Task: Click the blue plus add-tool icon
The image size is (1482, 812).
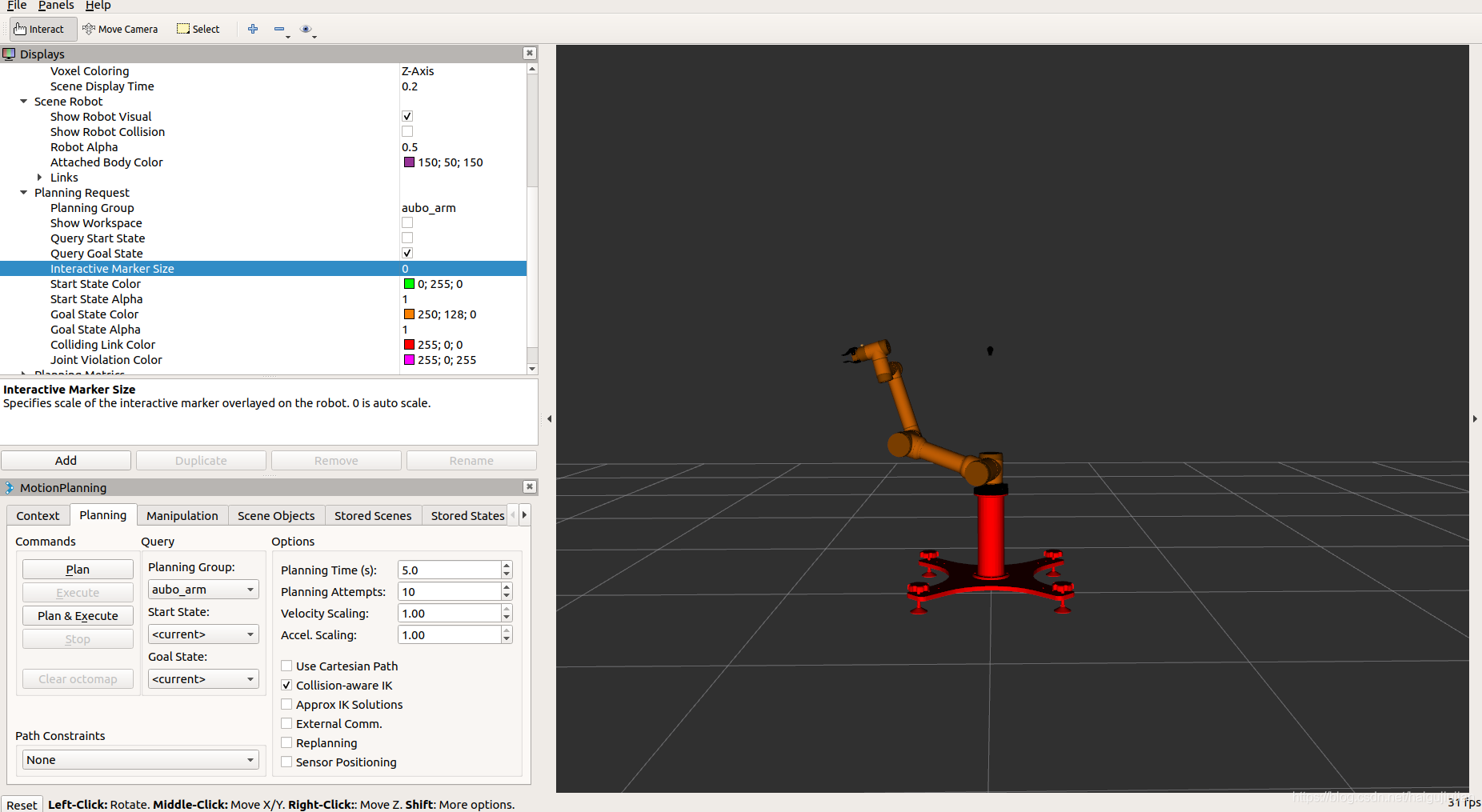Action: [x=253, y=29]
